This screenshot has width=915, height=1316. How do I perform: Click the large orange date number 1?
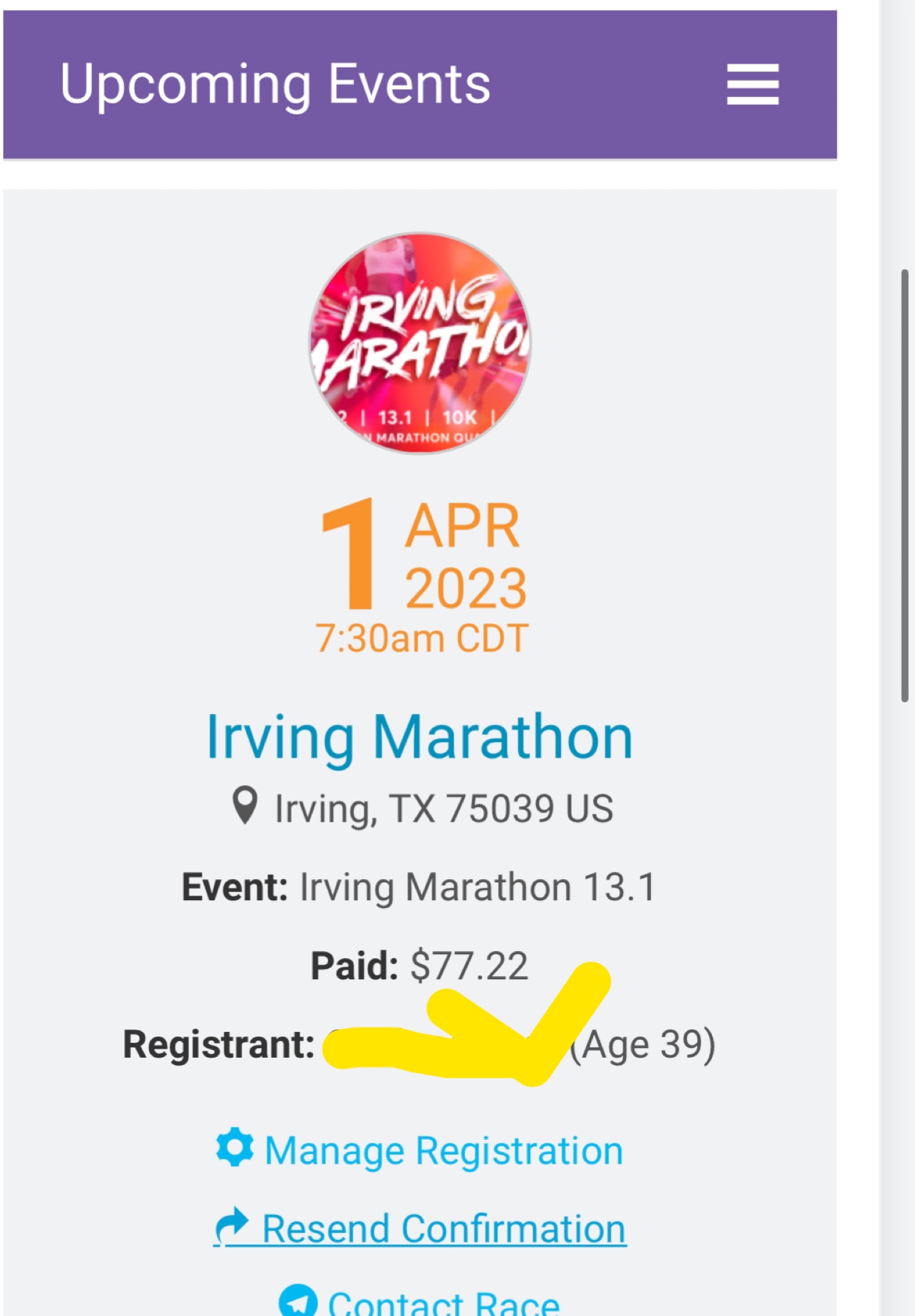(x=348, y=554)
